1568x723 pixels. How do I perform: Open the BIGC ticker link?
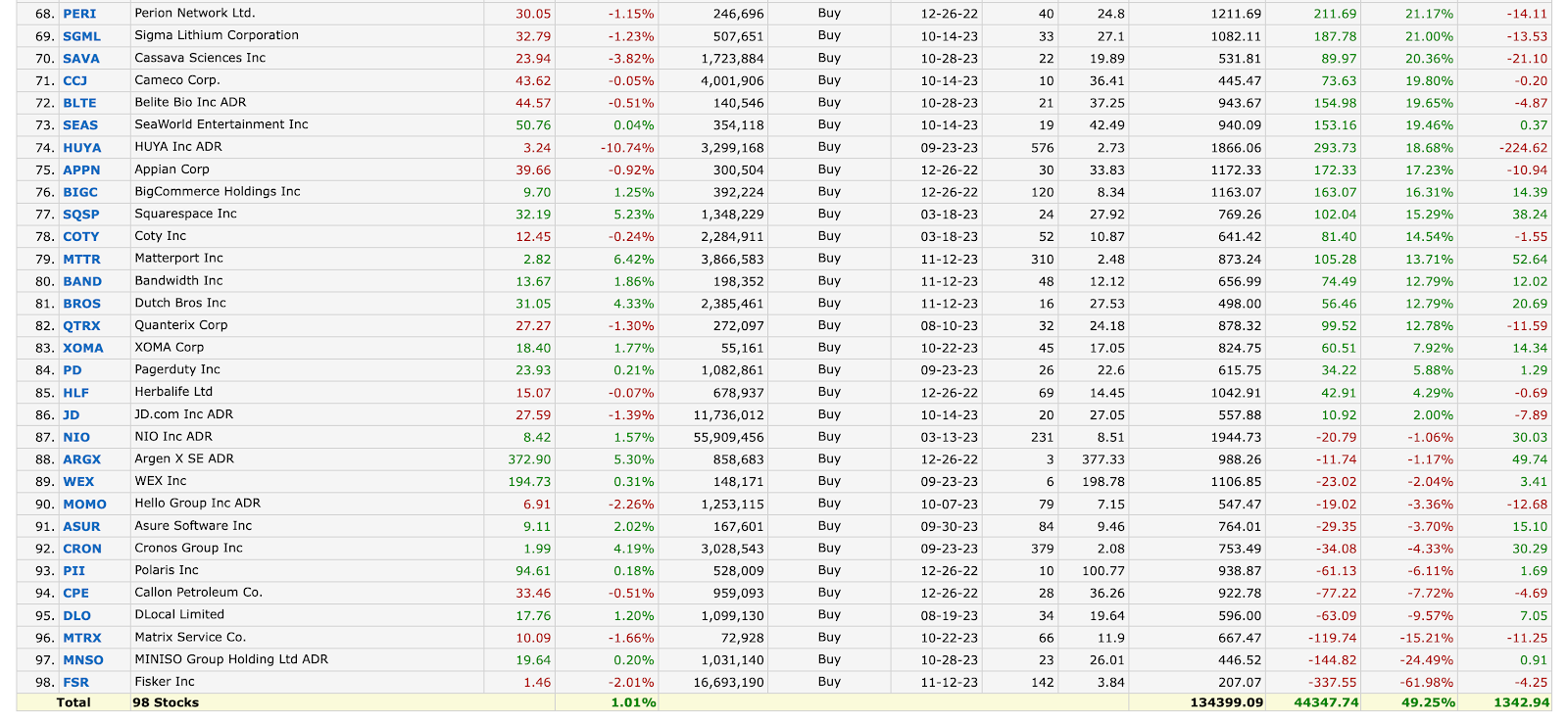coord(80,193)
